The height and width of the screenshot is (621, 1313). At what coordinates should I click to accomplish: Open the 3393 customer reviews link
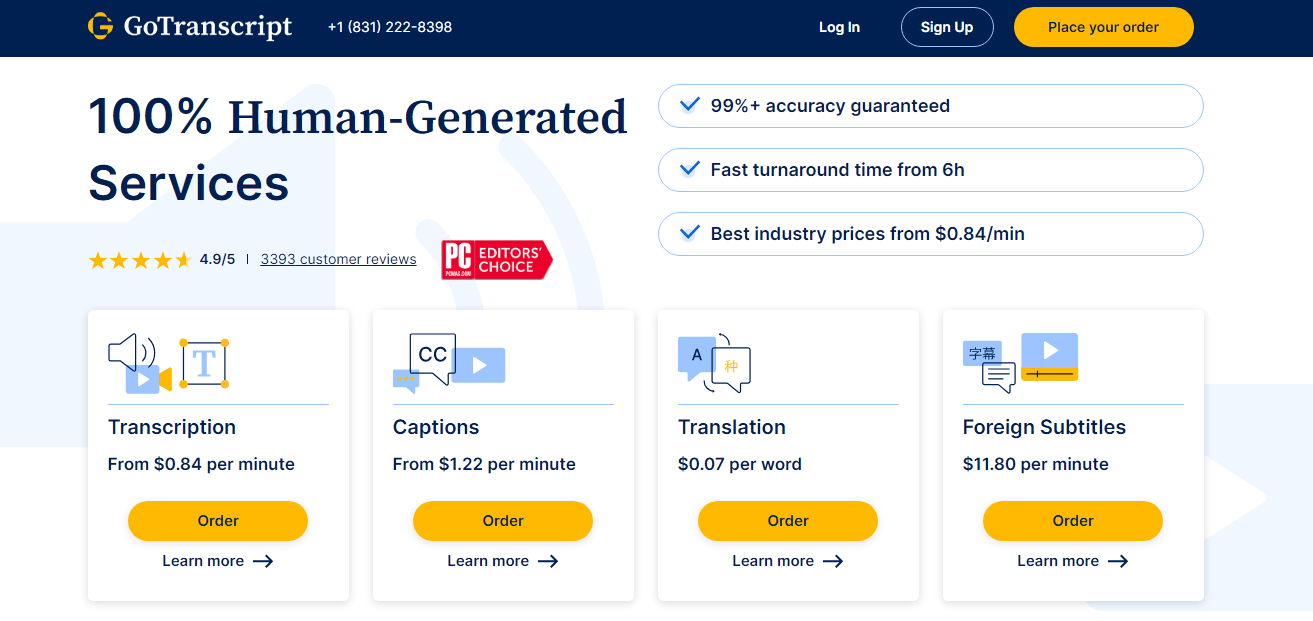pos(338,259)
